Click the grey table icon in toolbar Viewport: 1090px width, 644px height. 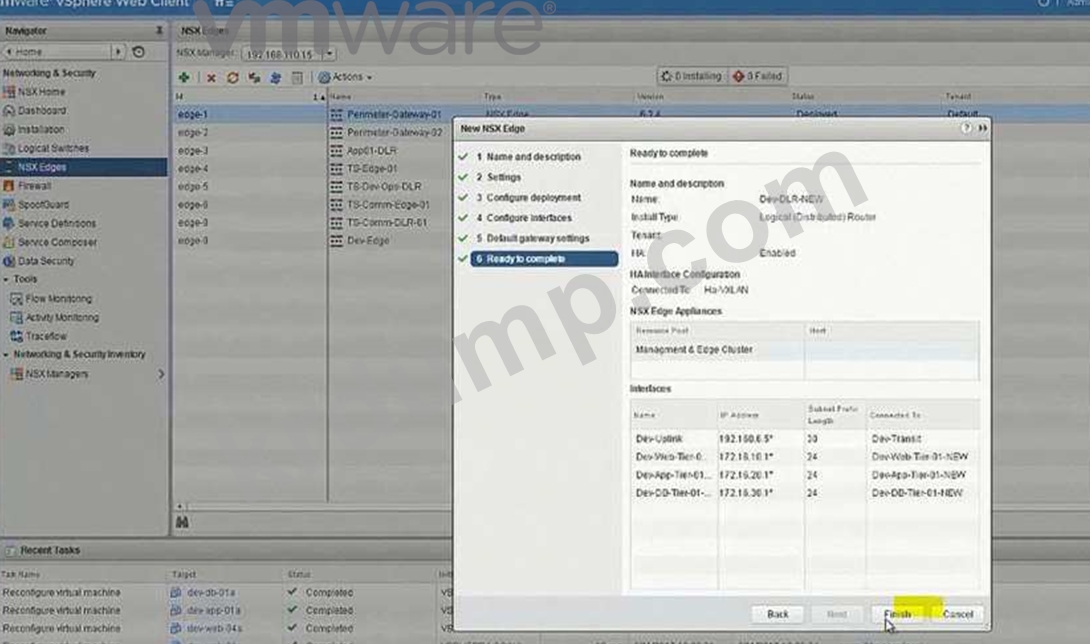(297, 77)
